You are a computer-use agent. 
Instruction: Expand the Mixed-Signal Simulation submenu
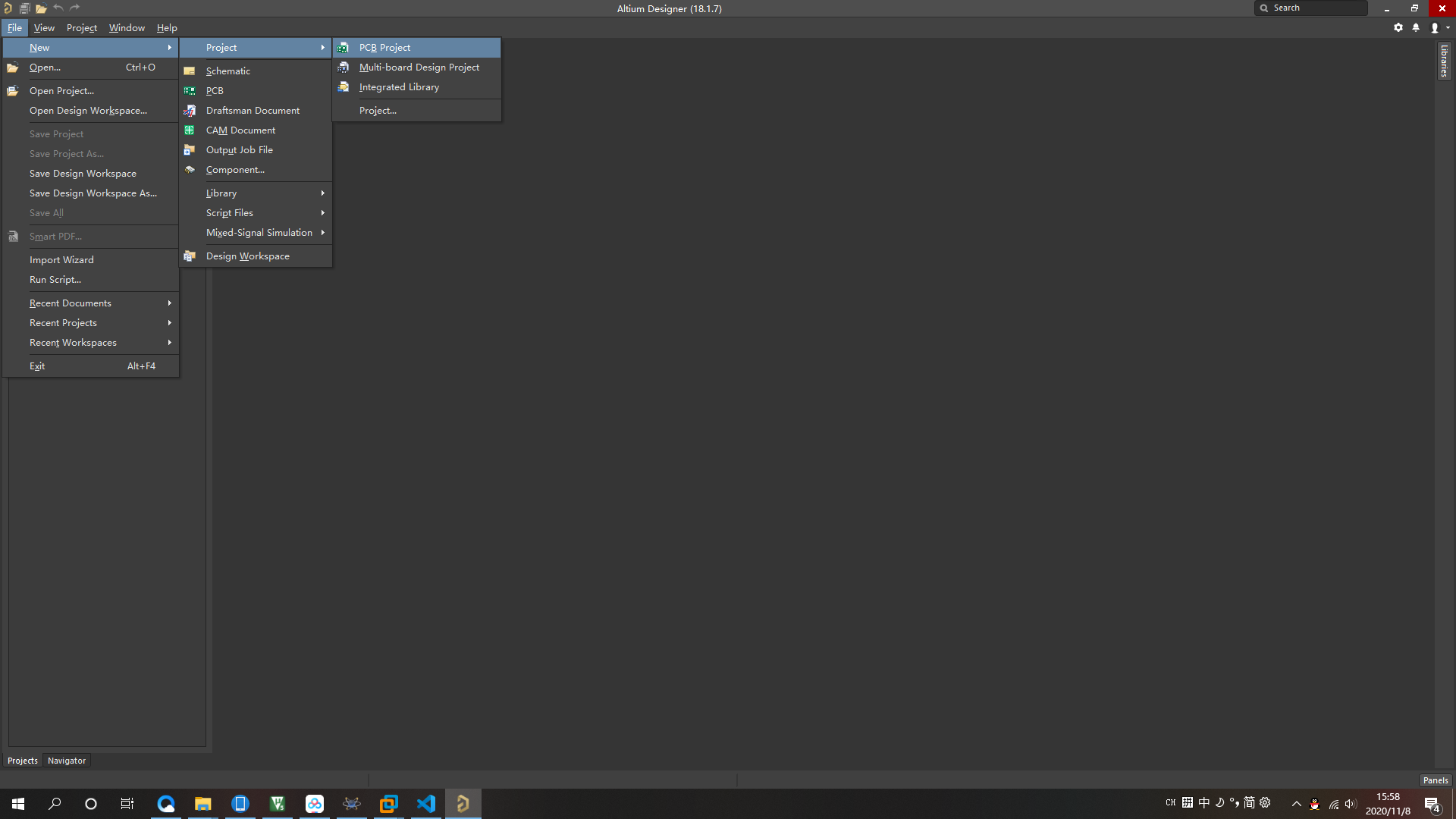[x=256, y=233]
